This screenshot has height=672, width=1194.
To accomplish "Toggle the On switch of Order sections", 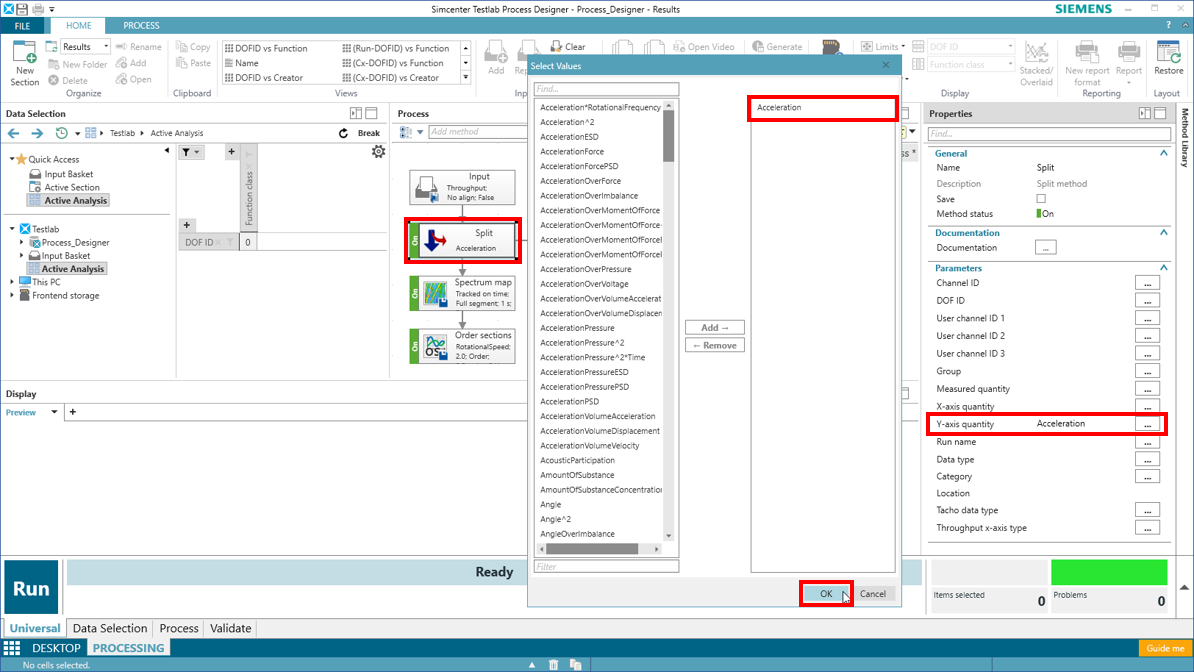I will click(x=414, y=346).
